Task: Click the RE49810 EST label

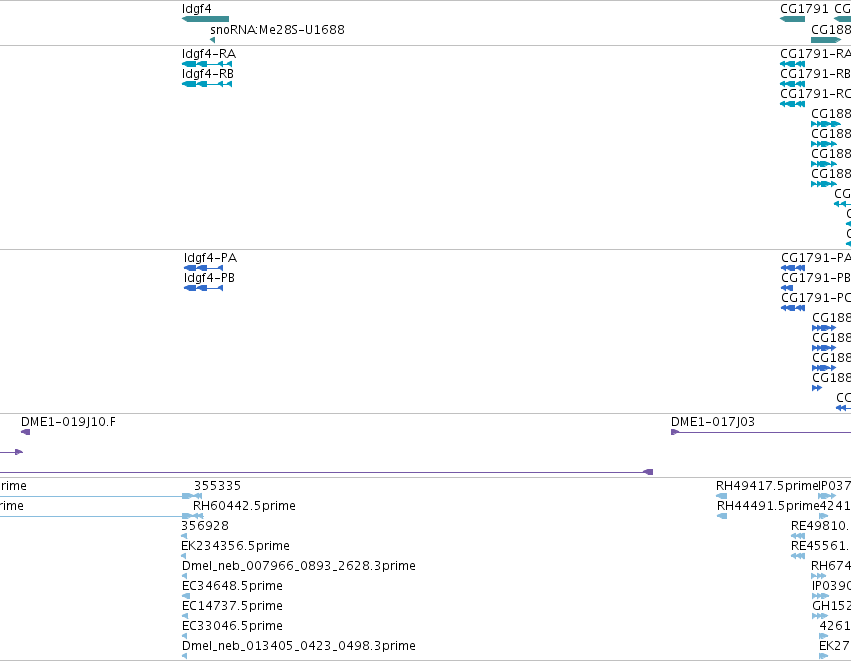Action: [821, 526]
